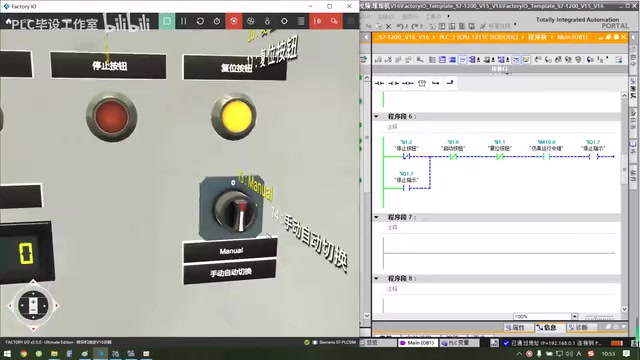640x360 pixels.
Task: Undo the last action in TIA Portal
Action: pyautogui.click(x=400, y=26)
